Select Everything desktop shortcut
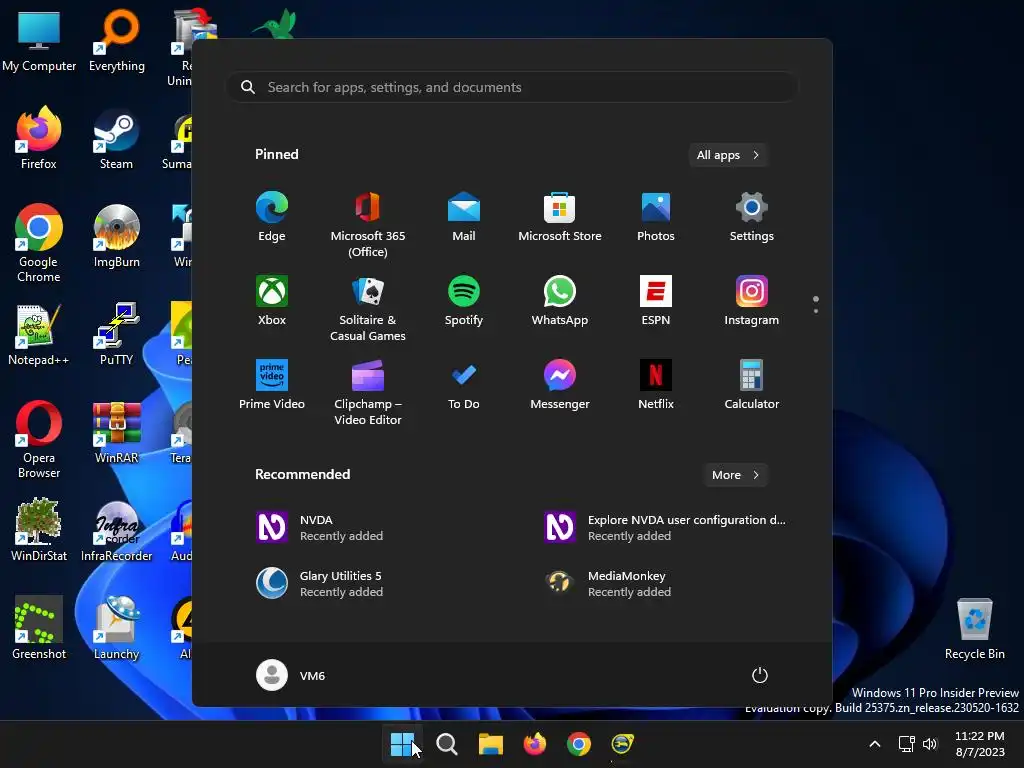Image resolution: width=1024 pixels, height=768 pixels. click(117, 41)
